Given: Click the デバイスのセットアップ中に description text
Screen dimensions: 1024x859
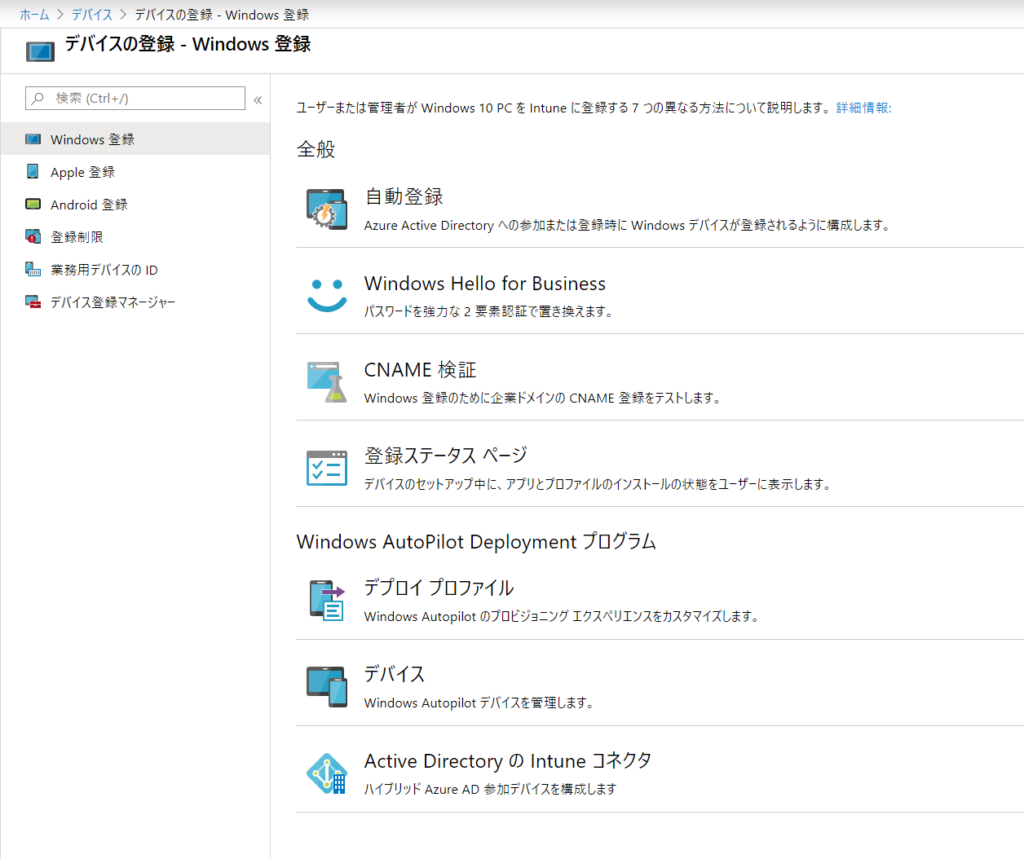Looking at the screenshot, I should point(597,484).
